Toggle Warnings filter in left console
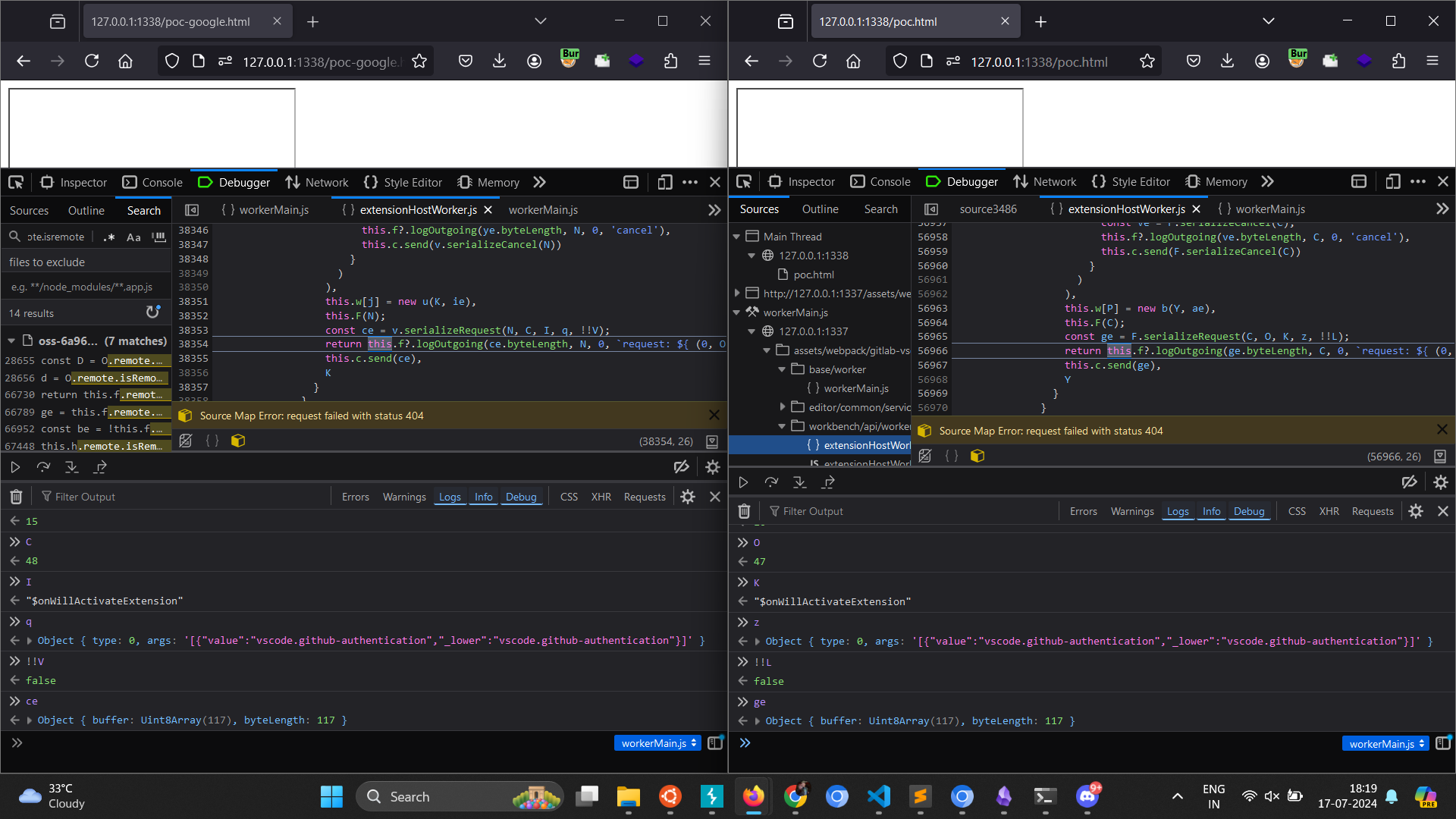 click(404, 497)
